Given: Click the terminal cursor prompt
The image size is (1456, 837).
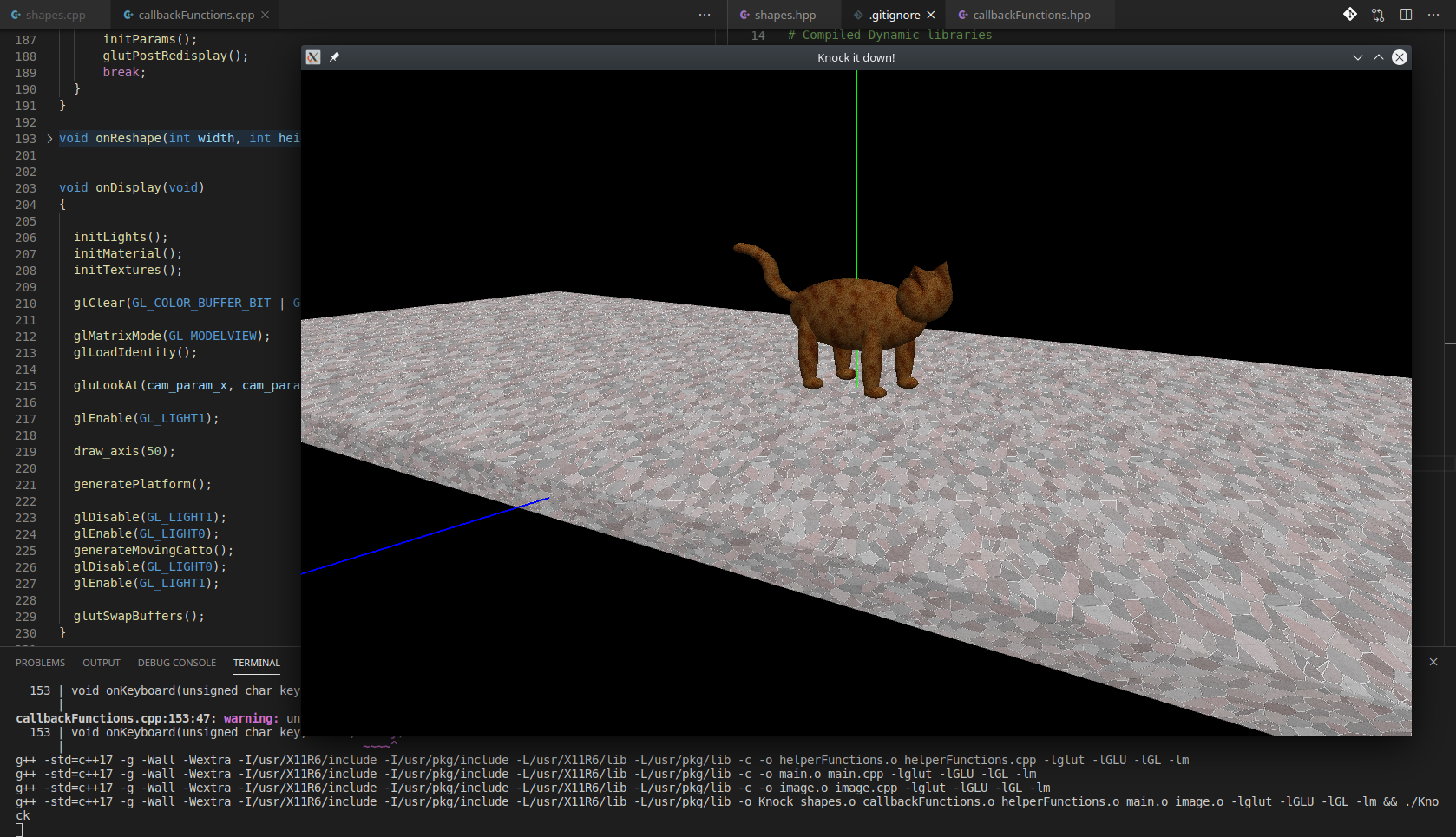Looking at the screenshot, I should pyautogui.click(x=19, y=830).
